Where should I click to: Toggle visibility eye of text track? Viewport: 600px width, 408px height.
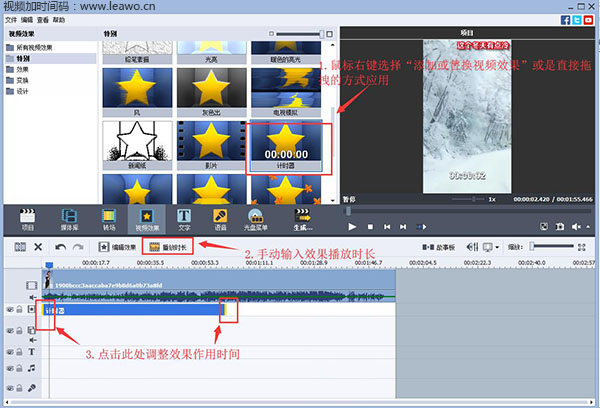[10, 352]
